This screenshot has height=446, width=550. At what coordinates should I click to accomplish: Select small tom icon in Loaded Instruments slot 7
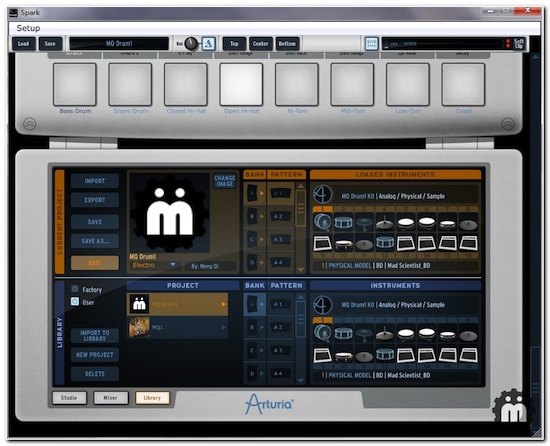point(448,222)
